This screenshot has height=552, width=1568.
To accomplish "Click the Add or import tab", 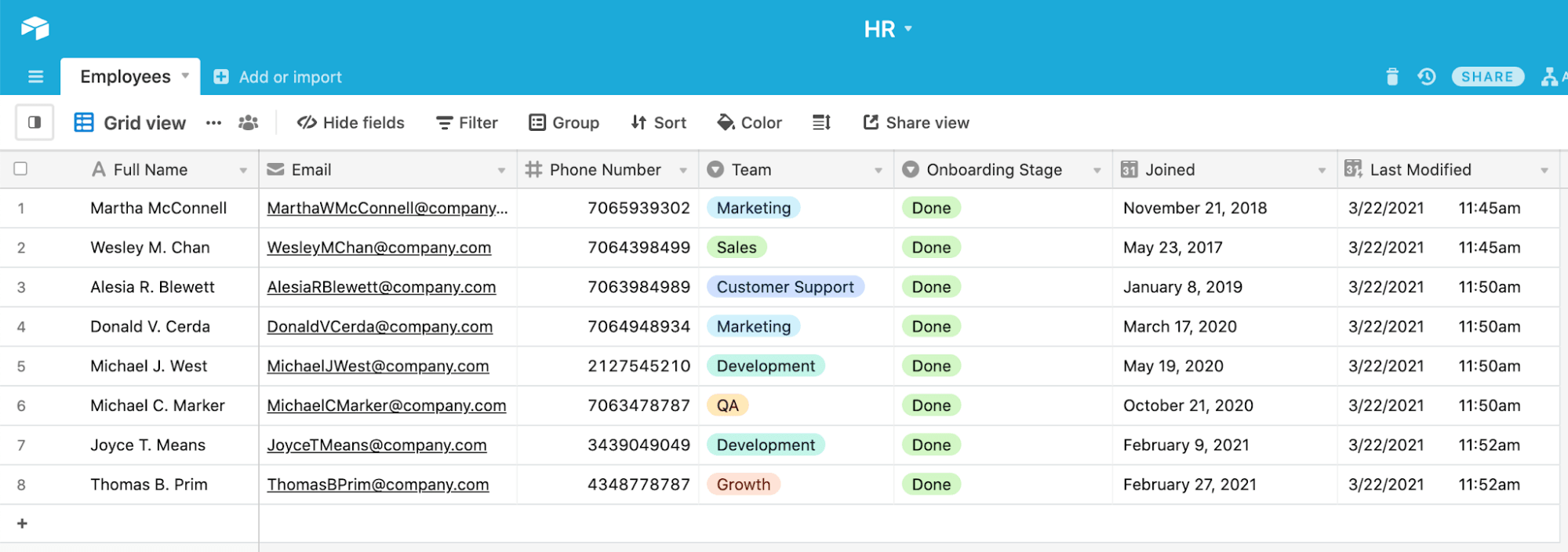I will pos(278,77).
